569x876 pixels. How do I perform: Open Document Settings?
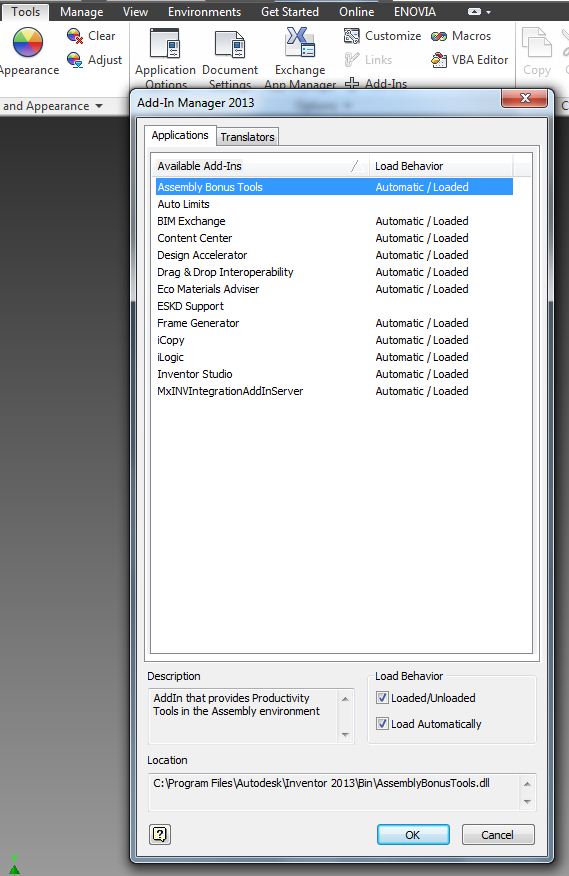point(230,58)
